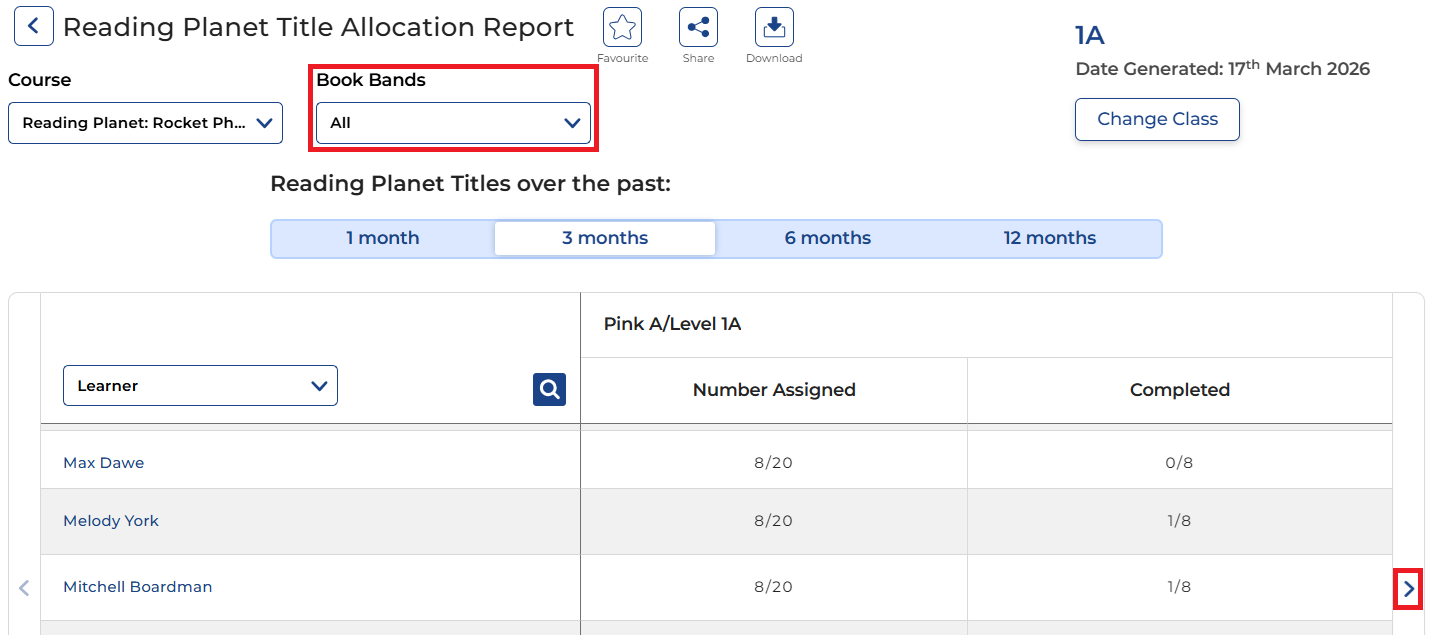Click the back arrow button
This screenshot has height=635, width=1433.
[x=33, y=26]
